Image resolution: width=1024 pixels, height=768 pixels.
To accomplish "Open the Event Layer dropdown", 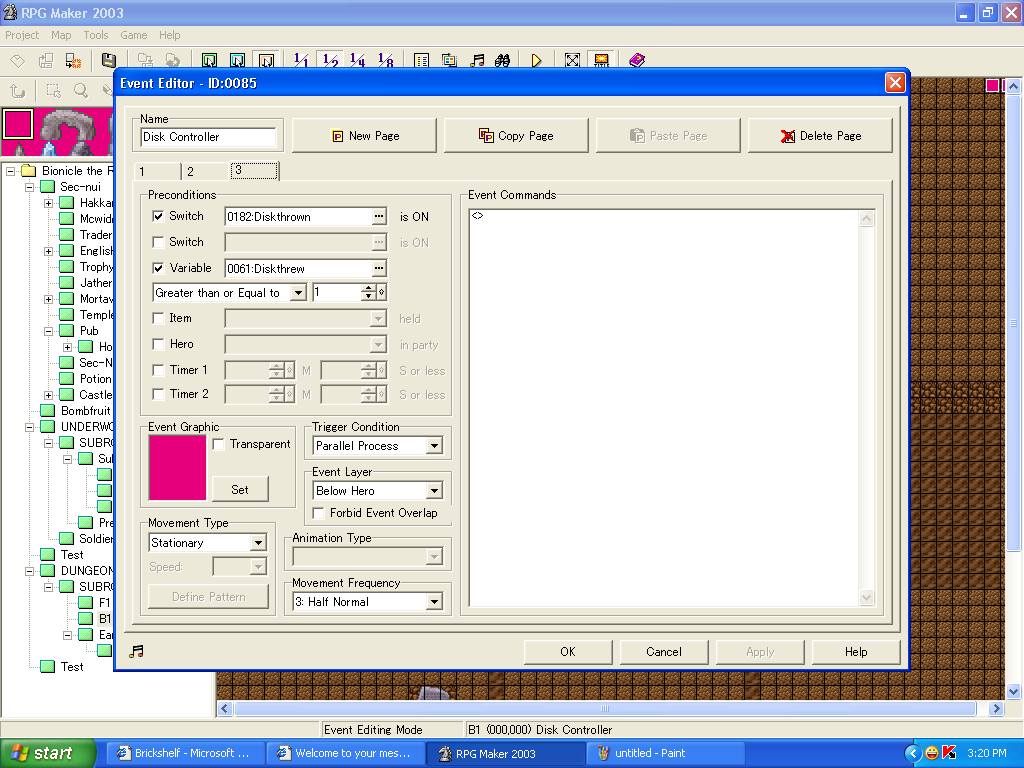I will tap(434, 490).
